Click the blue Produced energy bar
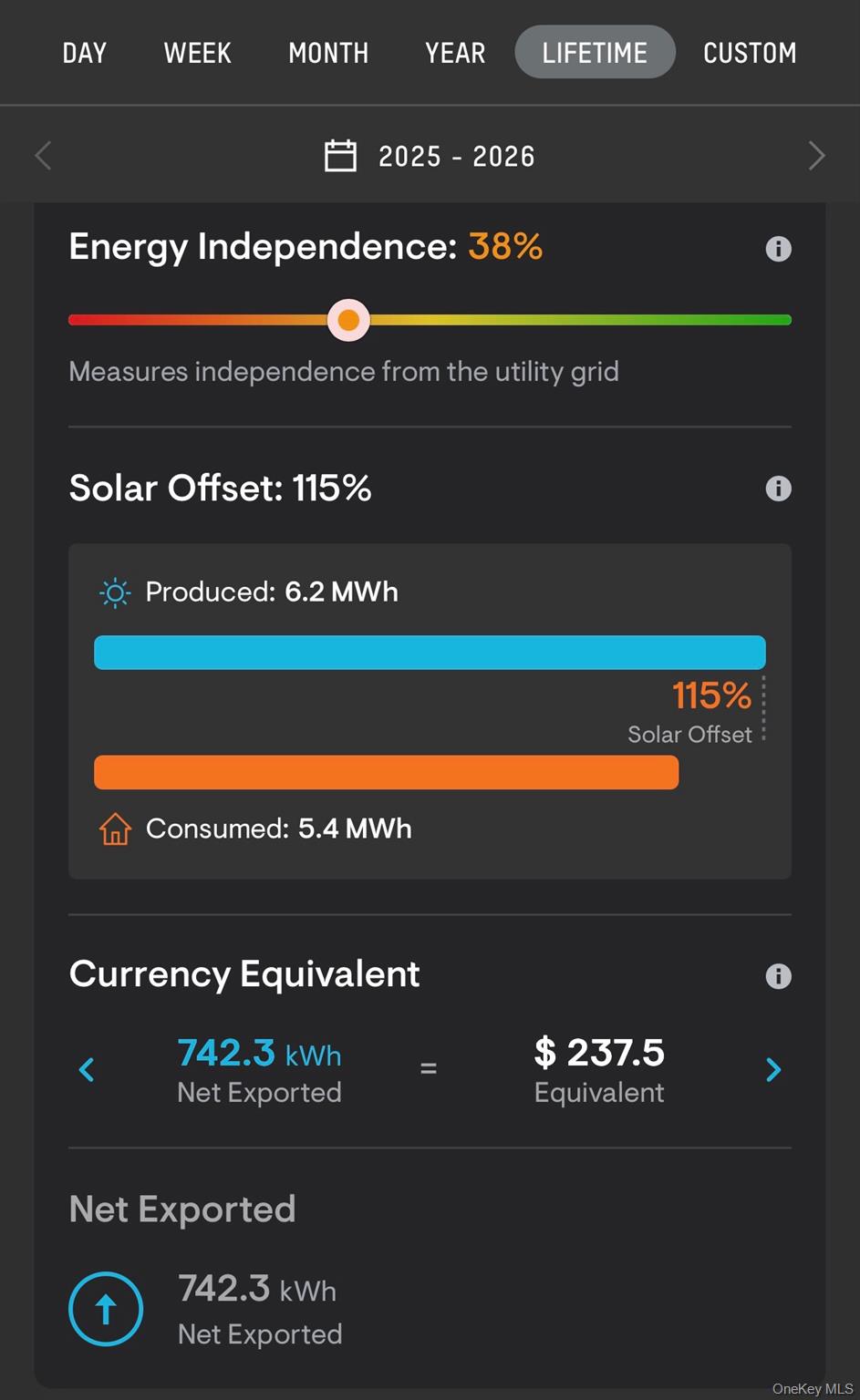 pyautogui.click(x=430, y=653)
